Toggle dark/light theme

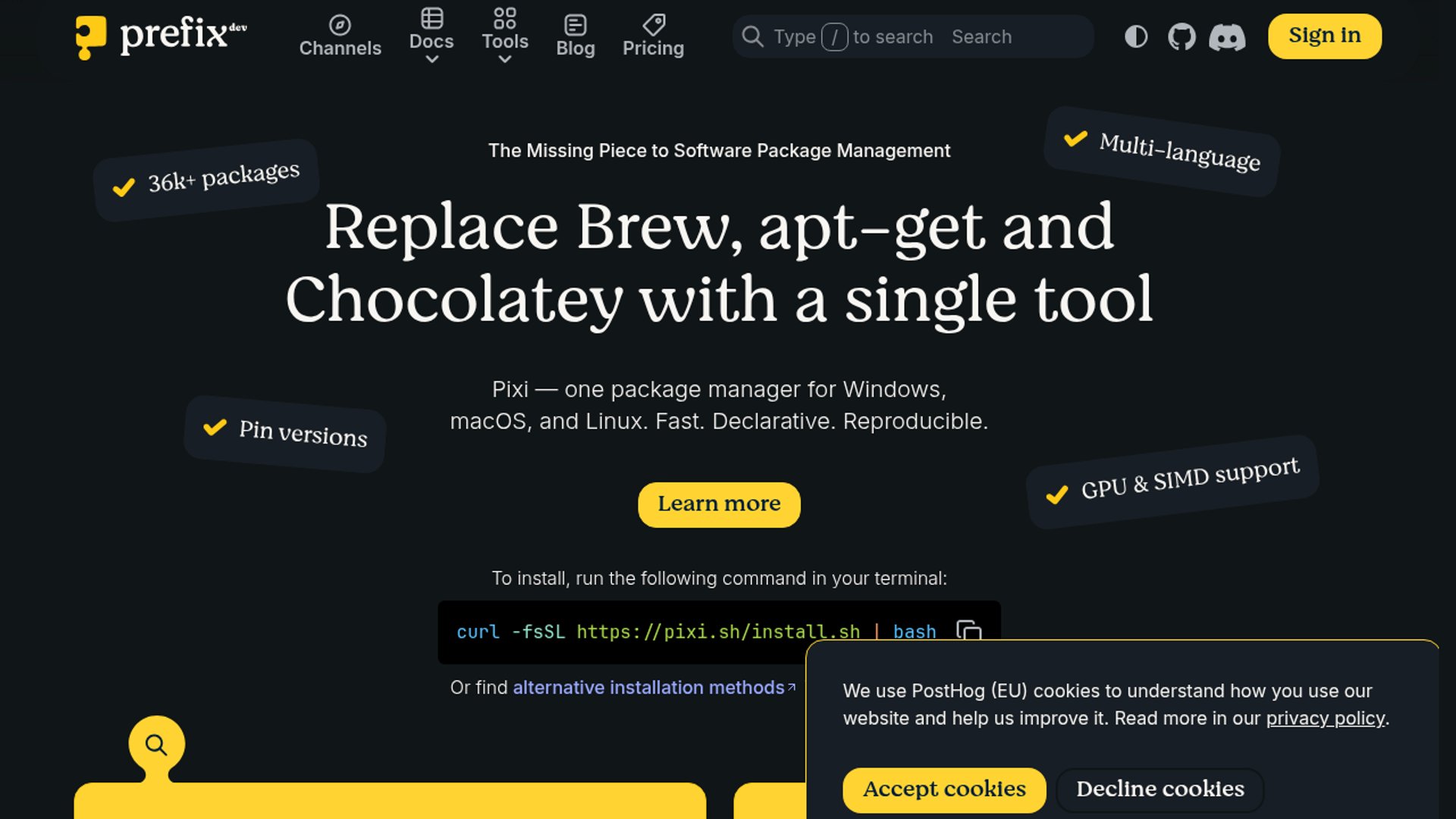coord(1136,36)
